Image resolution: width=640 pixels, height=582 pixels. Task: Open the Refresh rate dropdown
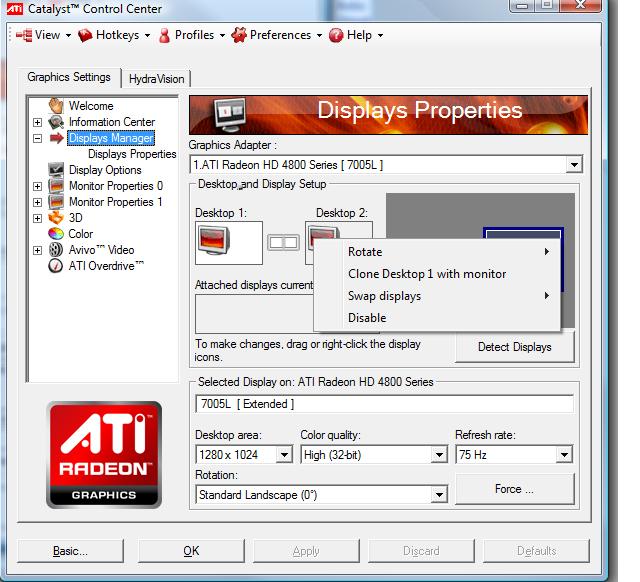click(x=564, y=454)
